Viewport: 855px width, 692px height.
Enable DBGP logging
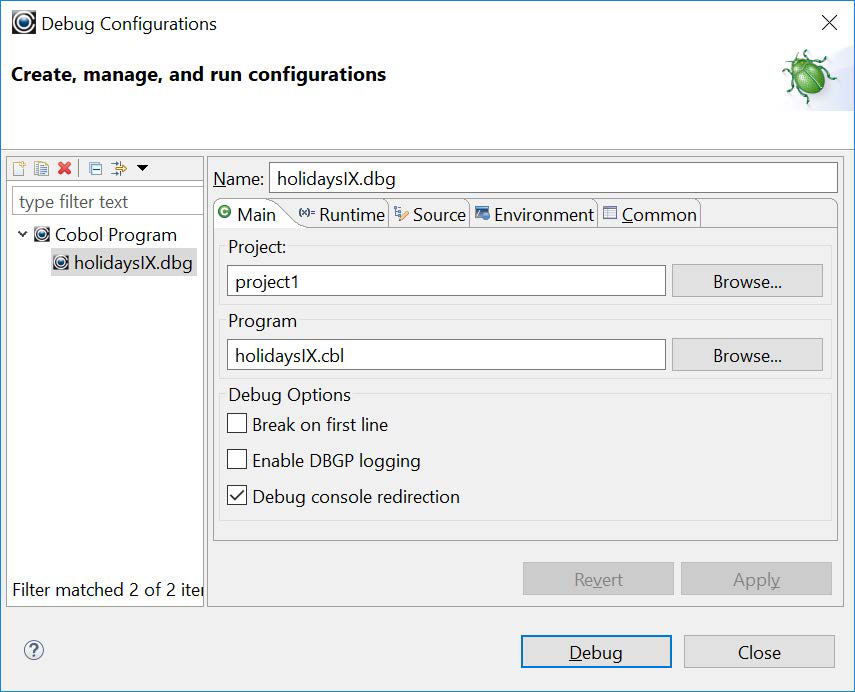point(237,461)
